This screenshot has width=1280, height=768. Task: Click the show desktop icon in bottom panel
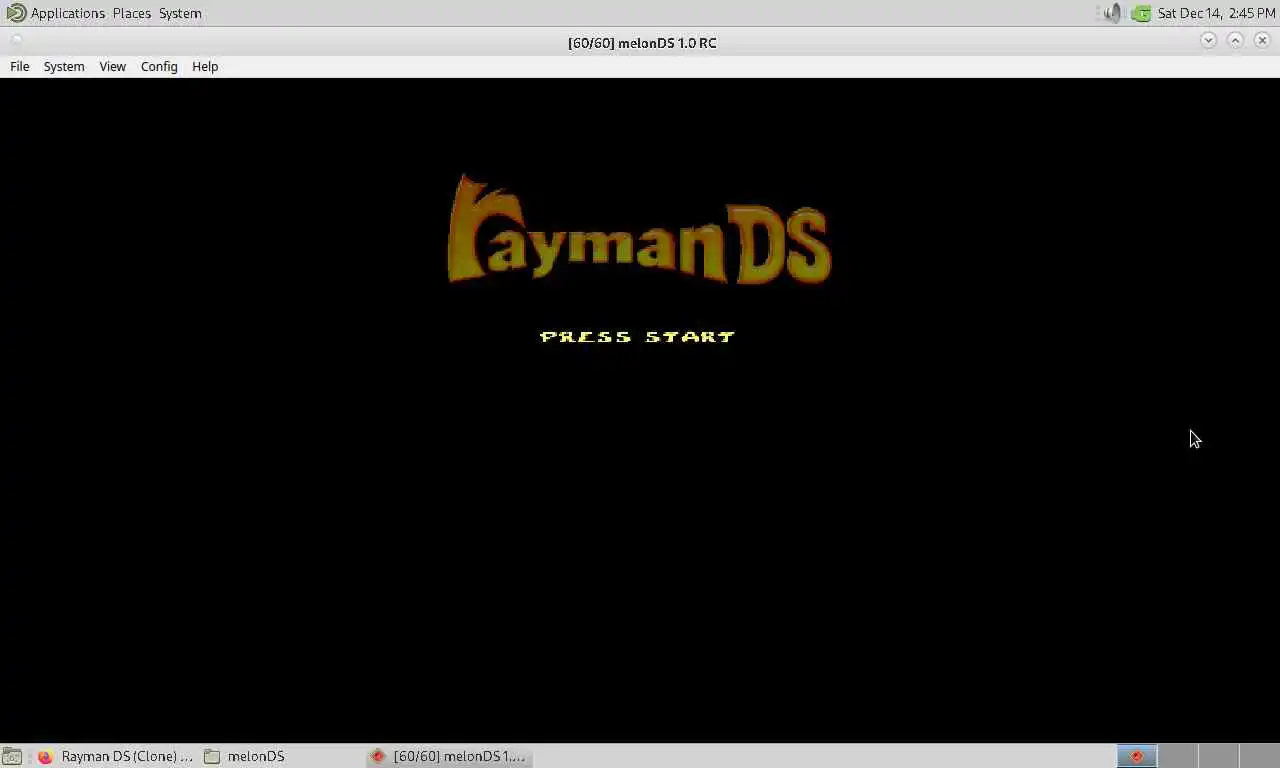pos(12,756)
